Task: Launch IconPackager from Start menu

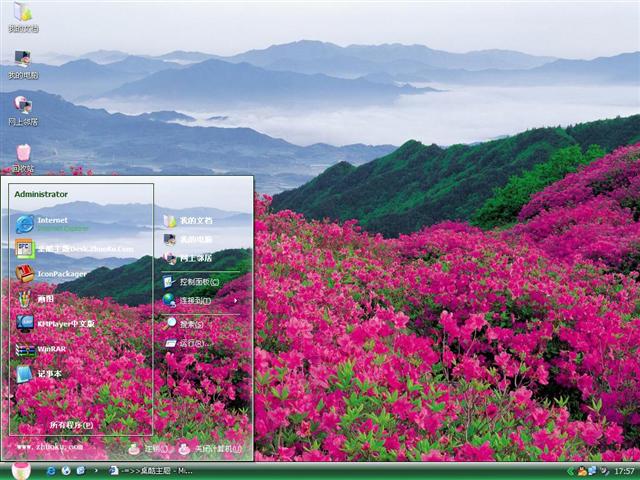Action: [x=51, y=274]
